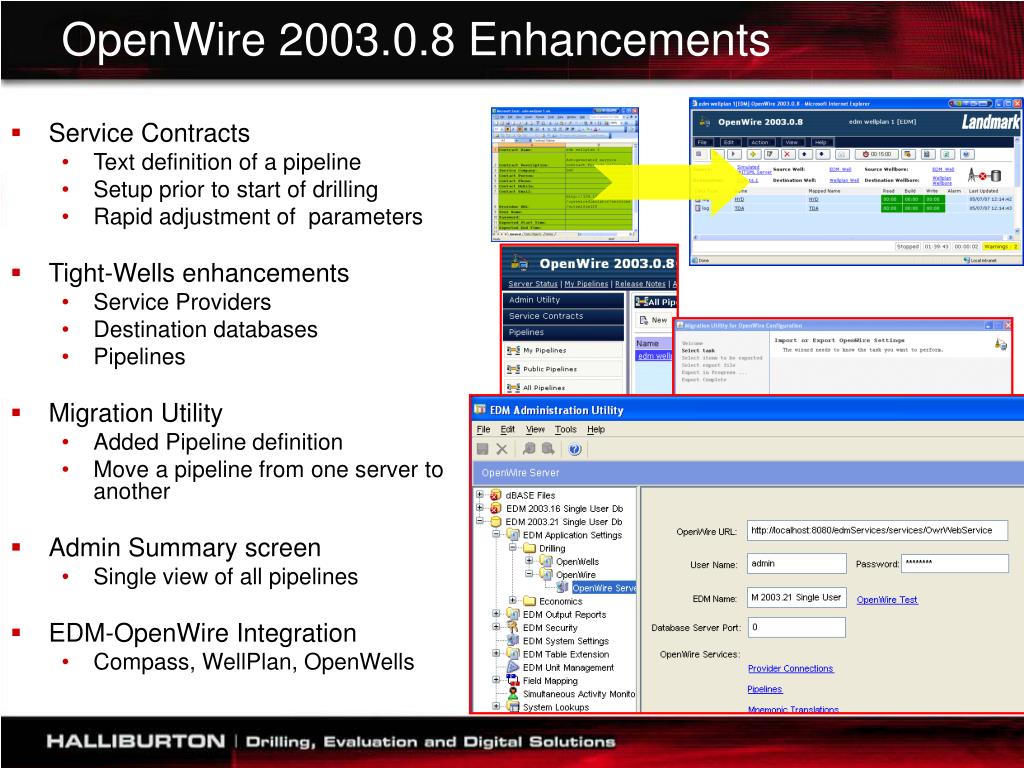Open the Edit menu in EDM Administration Utility
The height and width of the screenshot is (768, 1024).
[507, 430]
